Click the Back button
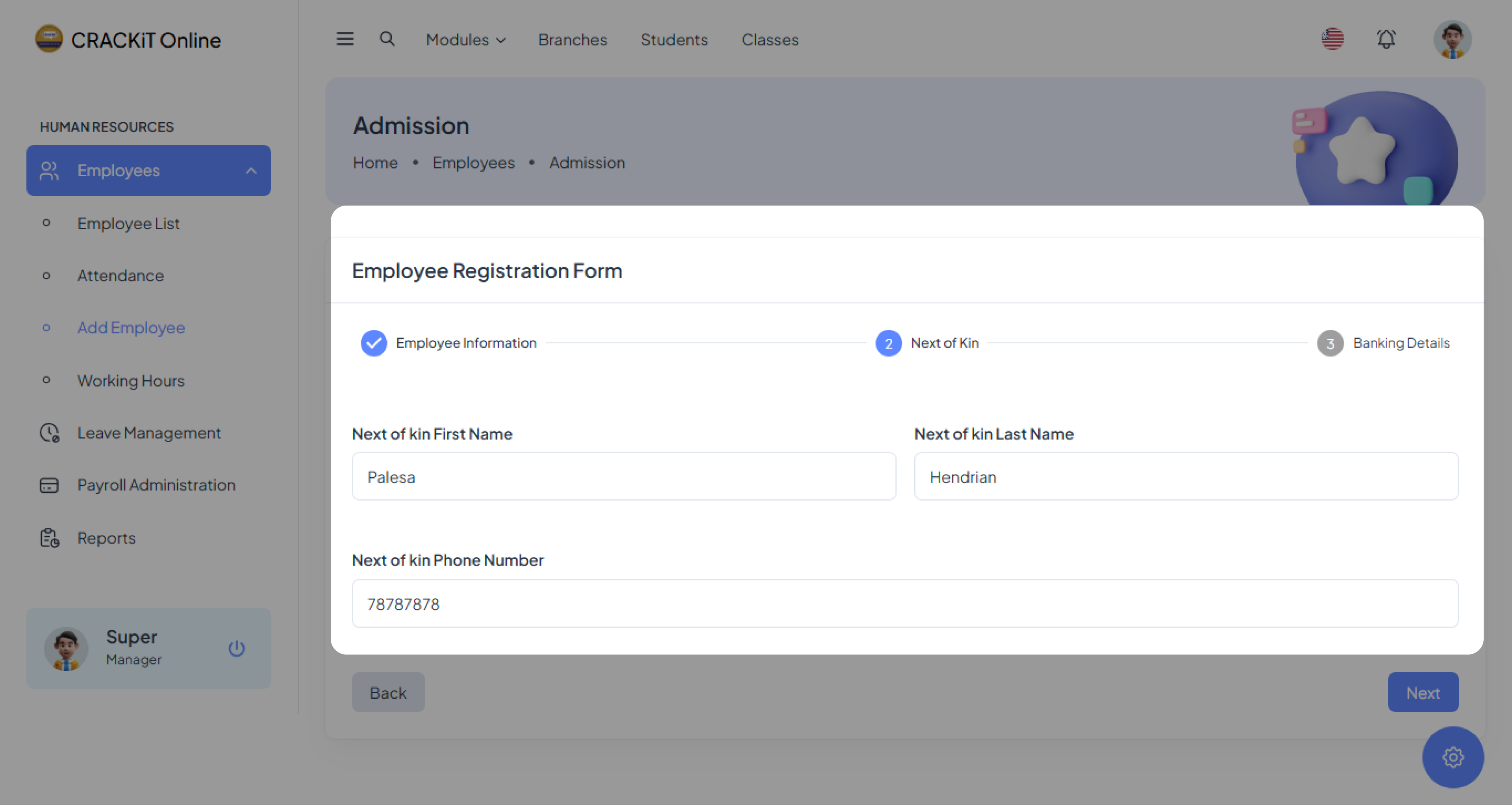This screenshot has width=1512, height=805. [x=388, y=692]
